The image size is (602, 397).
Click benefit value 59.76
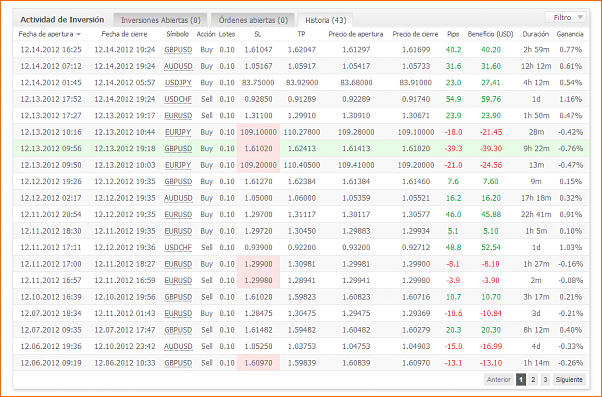[491, 99]
